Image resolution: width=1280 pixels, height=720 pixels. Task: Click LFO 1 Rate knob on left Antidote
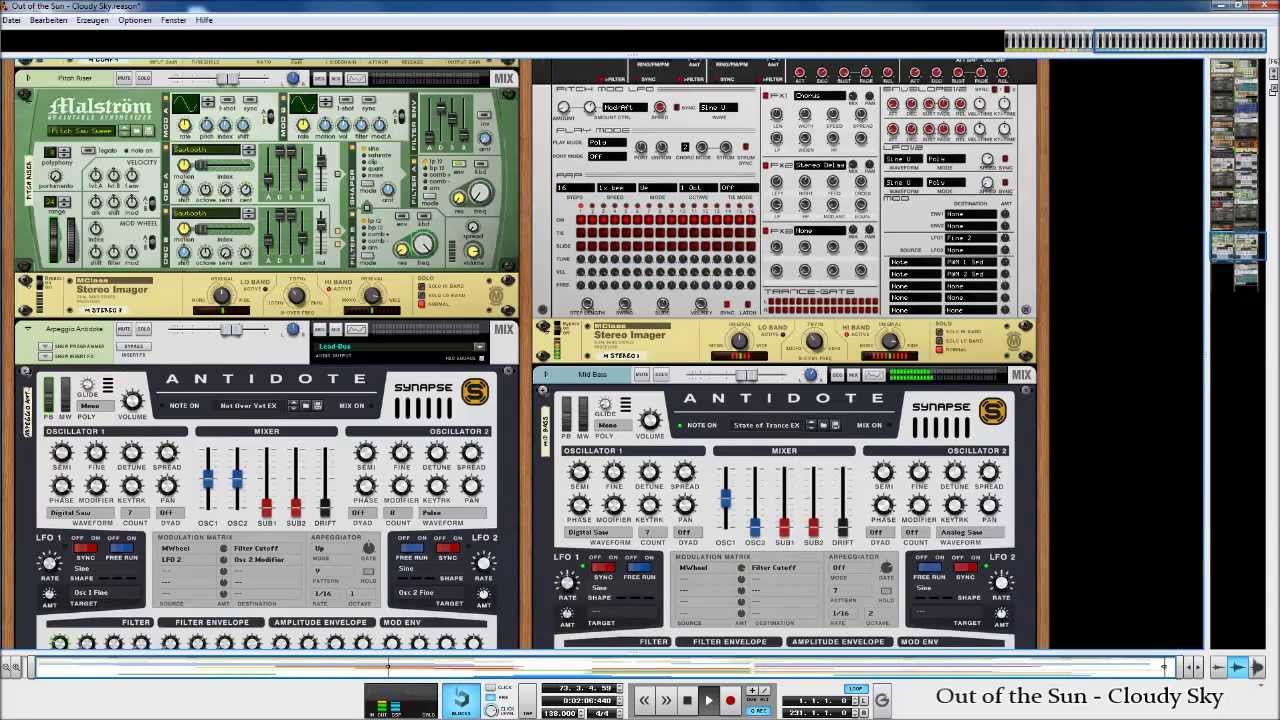point(49,564)
